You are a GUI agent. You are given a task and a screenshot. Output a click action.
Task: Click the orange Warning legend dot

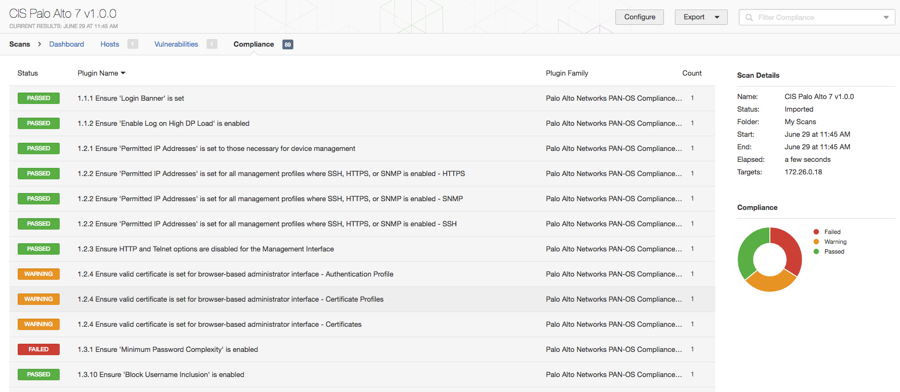tap(816, 242)
